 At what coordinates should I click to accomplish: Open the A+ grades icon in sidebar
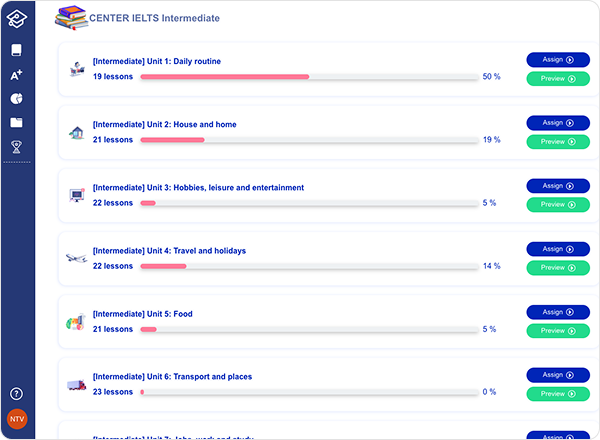16,75
